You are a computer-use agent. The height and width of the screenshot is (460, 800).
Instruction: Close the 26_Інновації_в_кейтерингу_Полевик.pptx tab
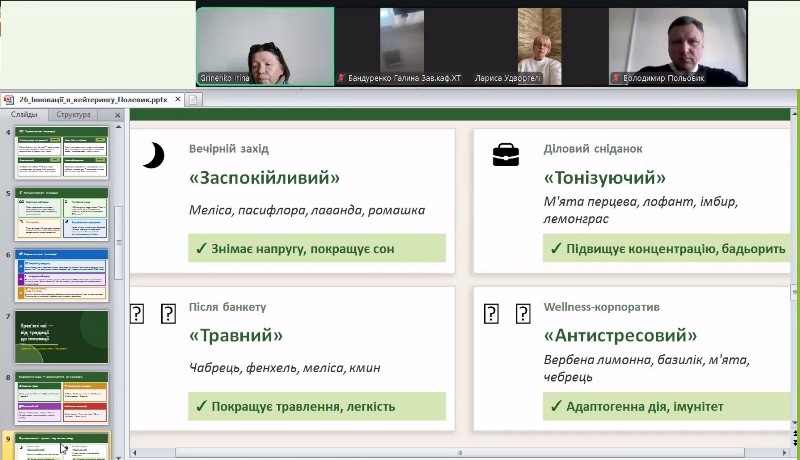click(178, 99)
